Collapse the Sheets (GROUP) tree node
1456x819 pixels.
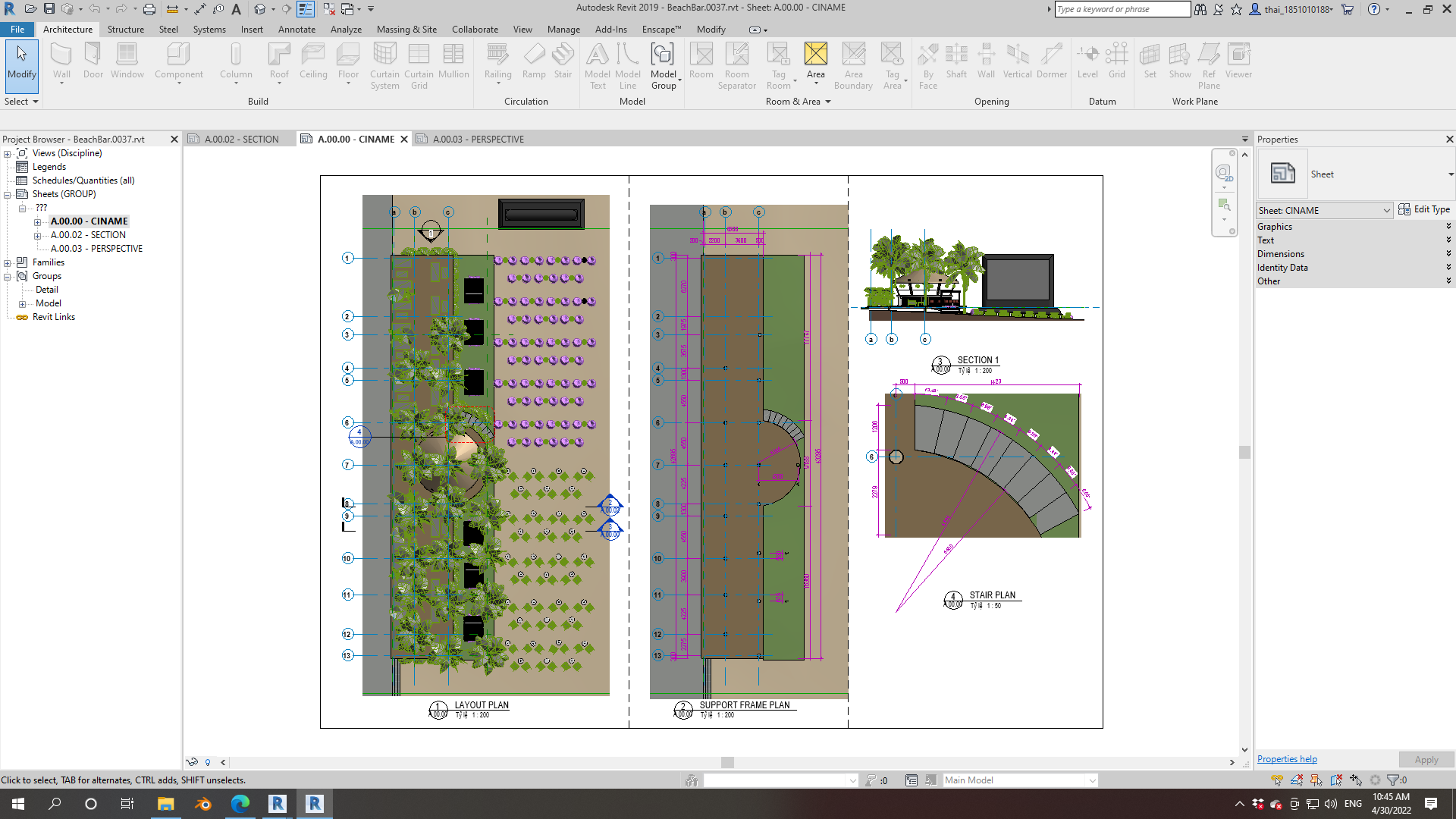[8, 195]
